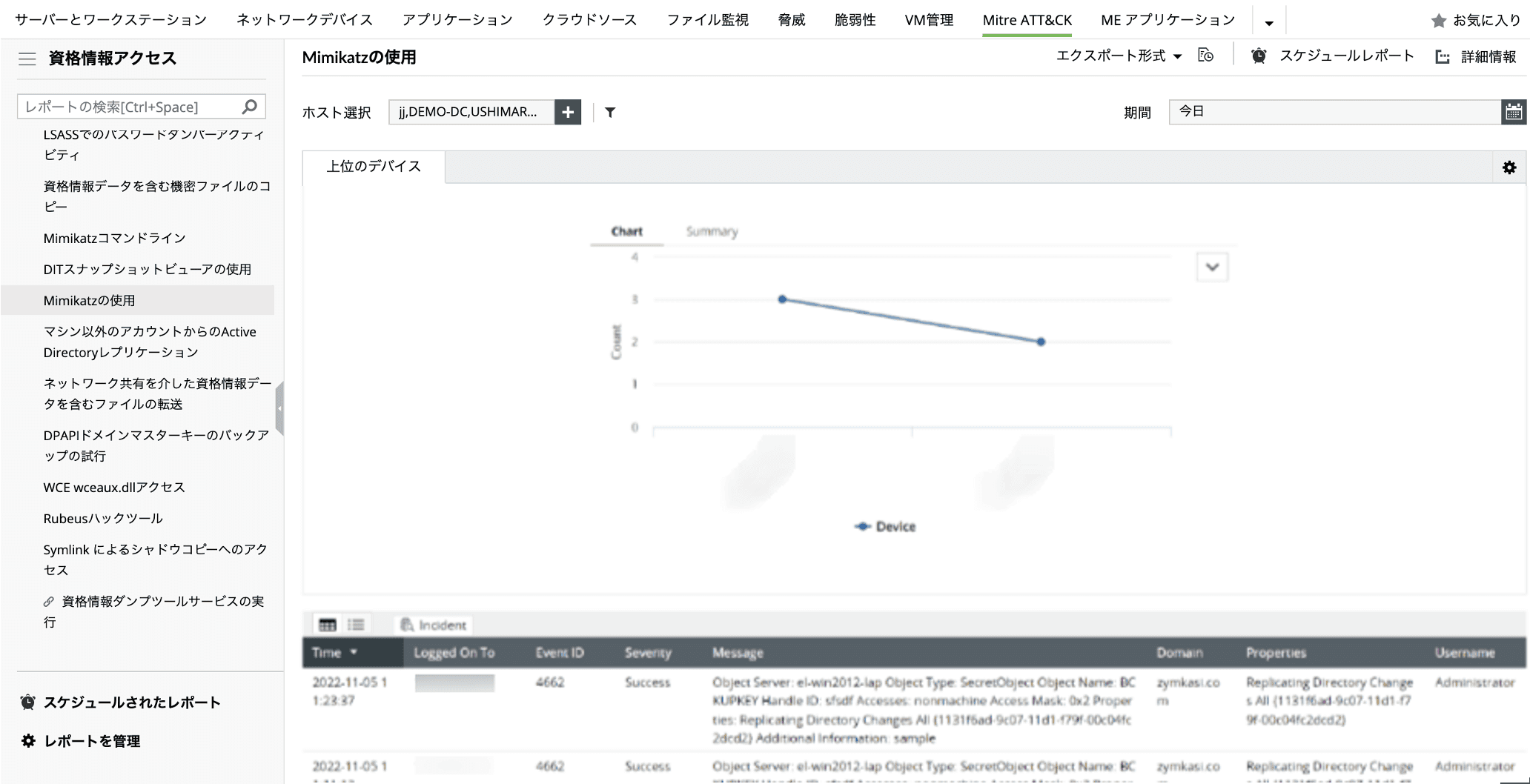Viewport: 1530px width, 784px height.
Task: Go to the ファイル監視 tab
Action: point(707,20)
